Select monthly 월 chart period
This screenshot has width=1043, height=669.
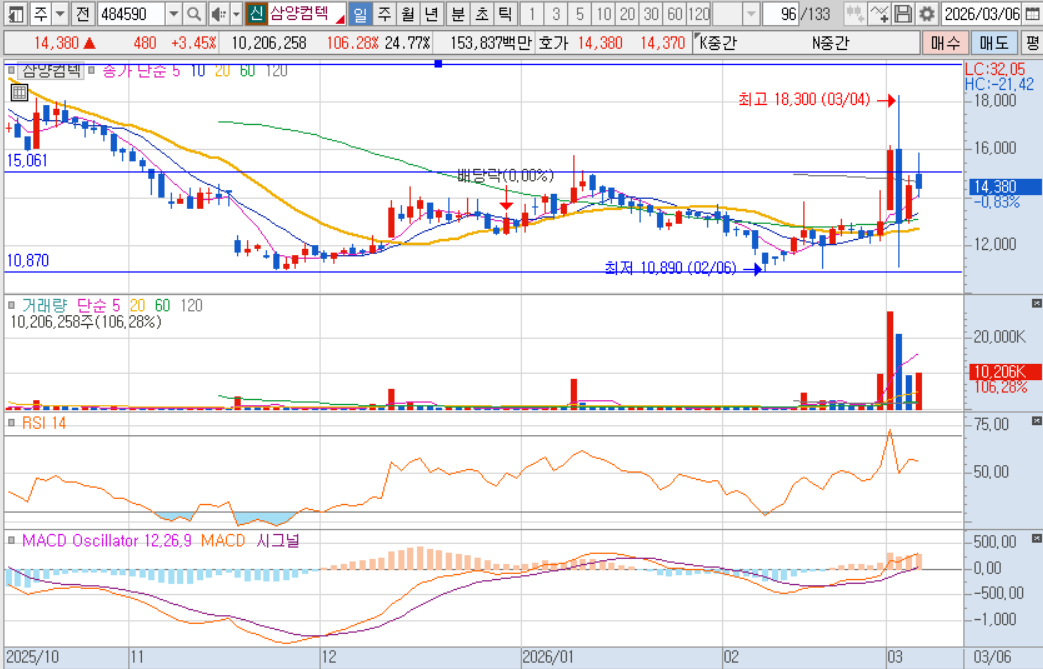(x=408, y=13)
